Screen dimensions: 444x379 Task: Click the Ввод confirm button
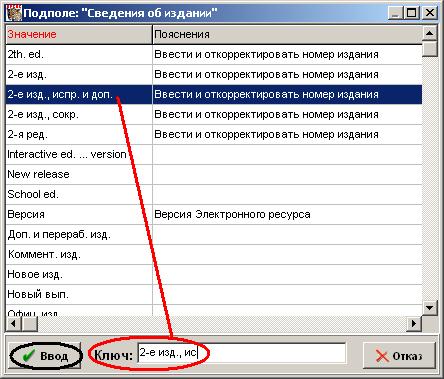[45, 356]
